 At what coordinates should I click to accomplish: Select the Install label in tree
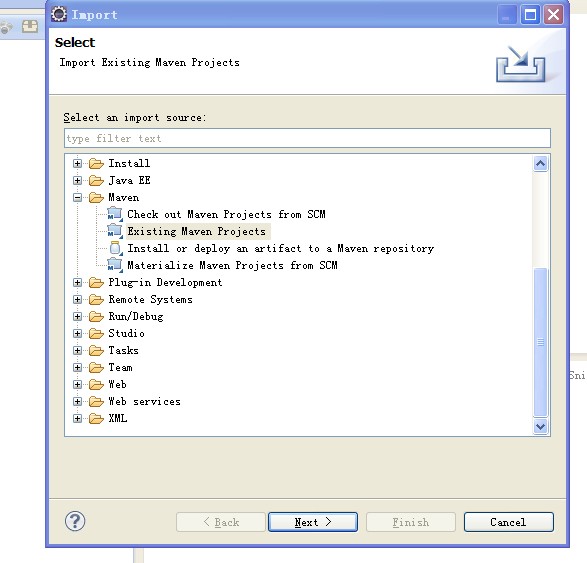click(x=129, y=164)
